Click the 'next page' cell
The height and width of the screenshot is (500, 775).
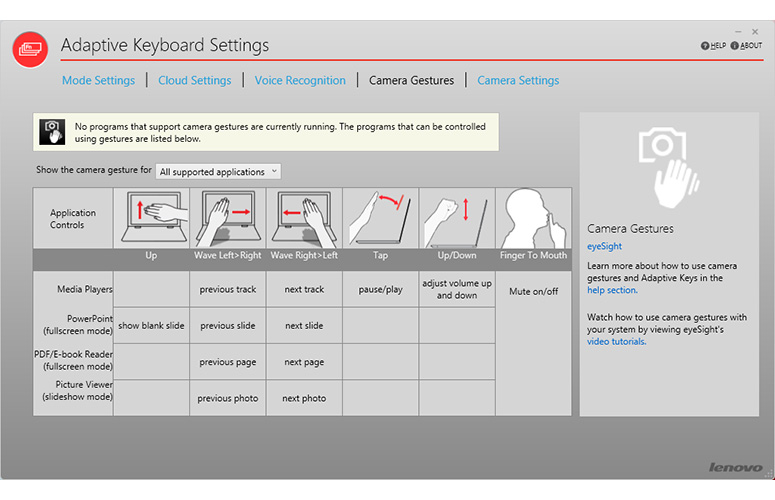tap(304, 362)
